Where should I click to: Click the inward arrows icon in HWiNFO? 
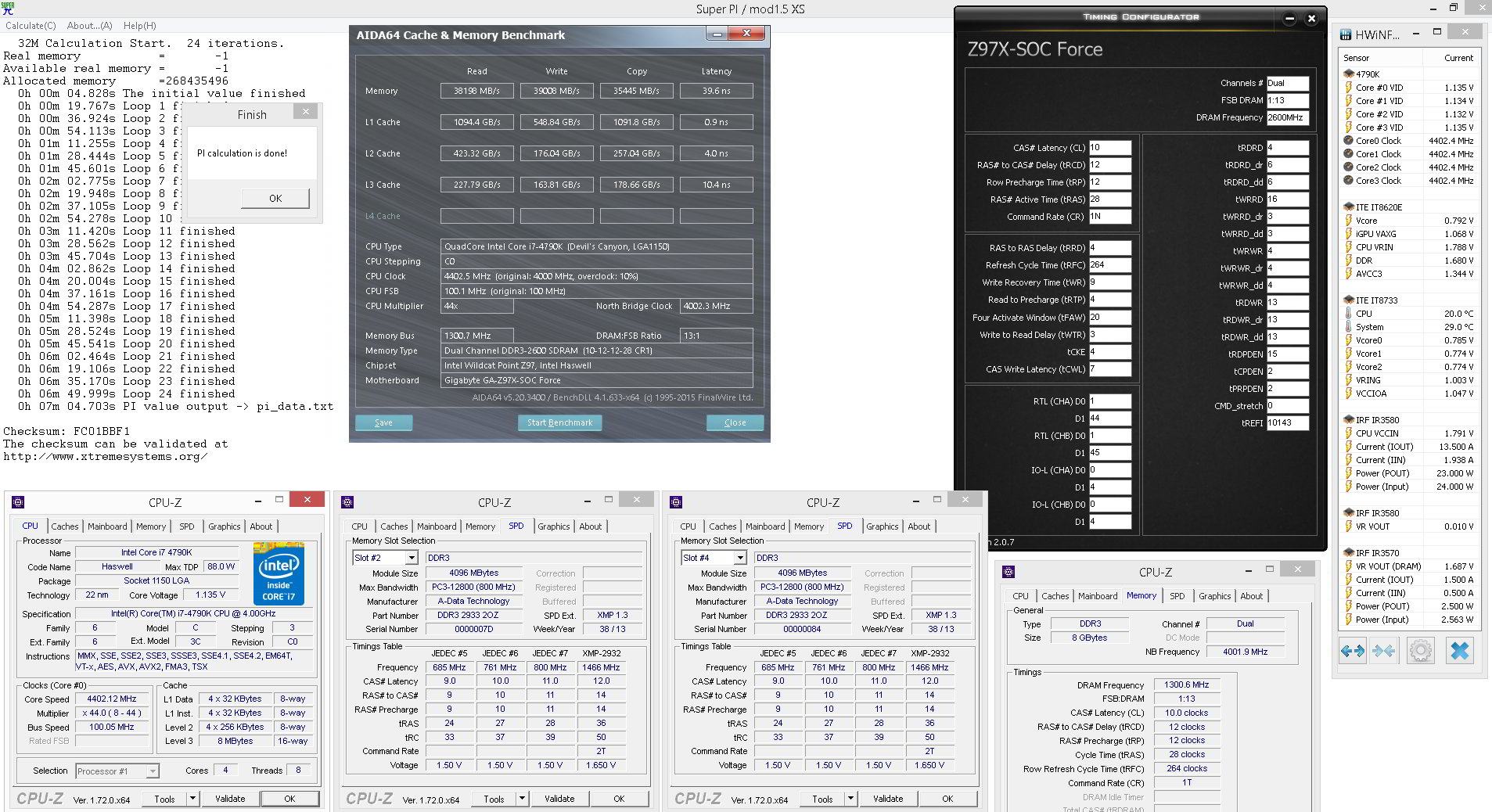1383,651
